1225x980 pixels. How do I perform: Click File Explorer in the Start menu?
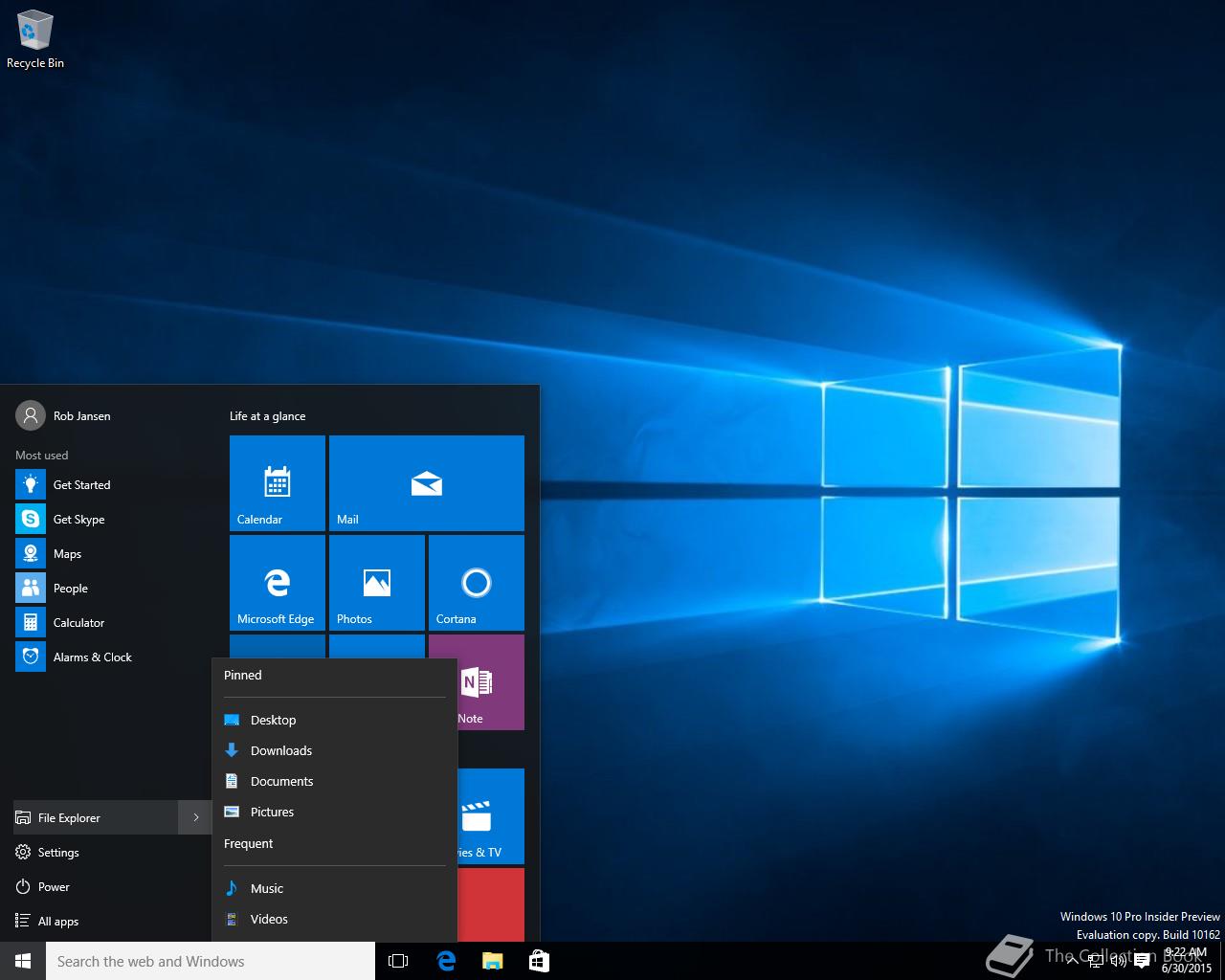tap(96, 817)
